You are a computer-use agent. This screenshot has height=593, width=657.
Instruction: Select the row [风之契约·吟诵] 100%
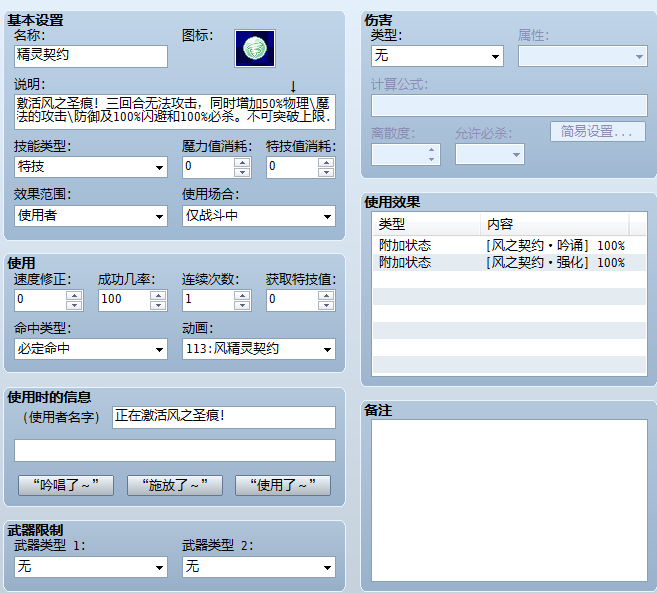coord(509,245)
